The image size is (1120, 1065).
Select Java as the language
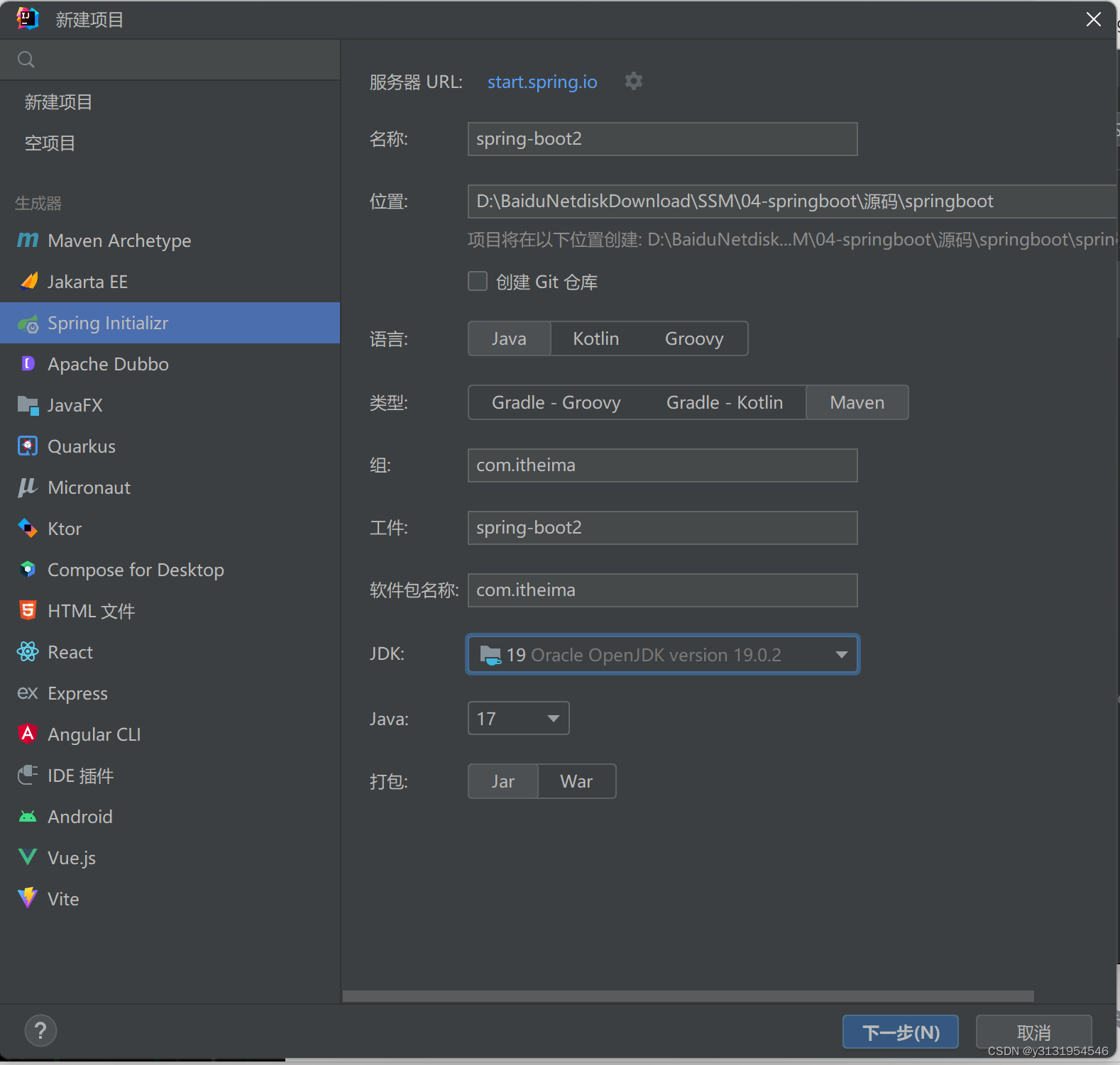510,338
